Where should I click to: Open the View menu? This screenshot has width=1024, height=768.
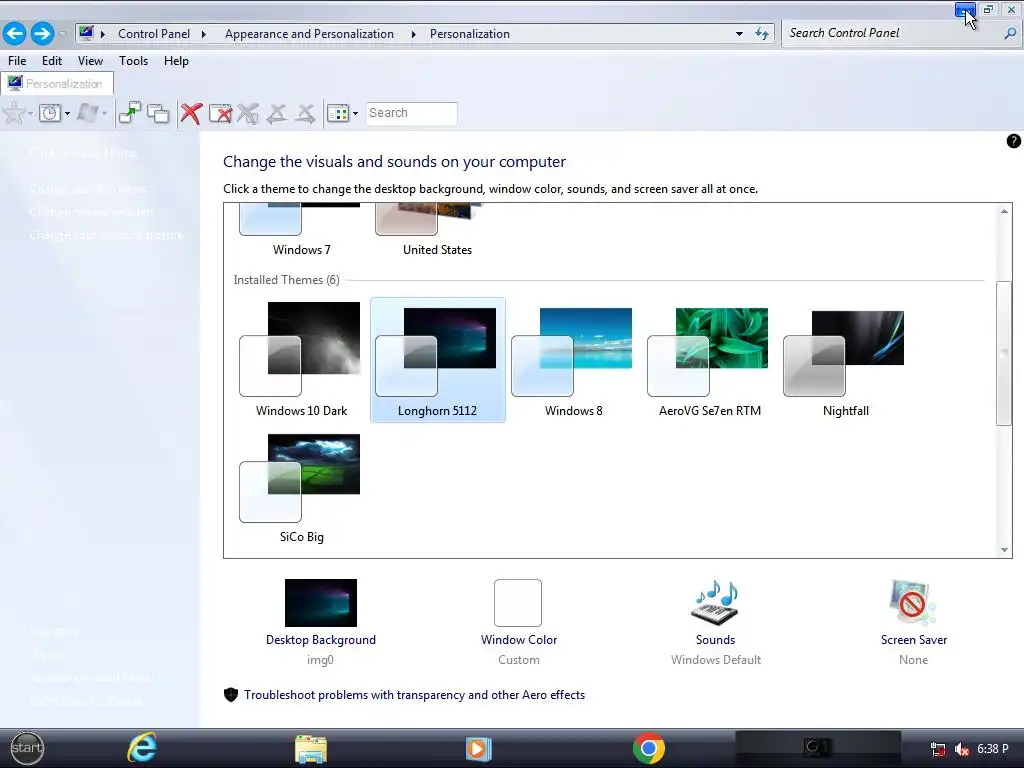90,61
